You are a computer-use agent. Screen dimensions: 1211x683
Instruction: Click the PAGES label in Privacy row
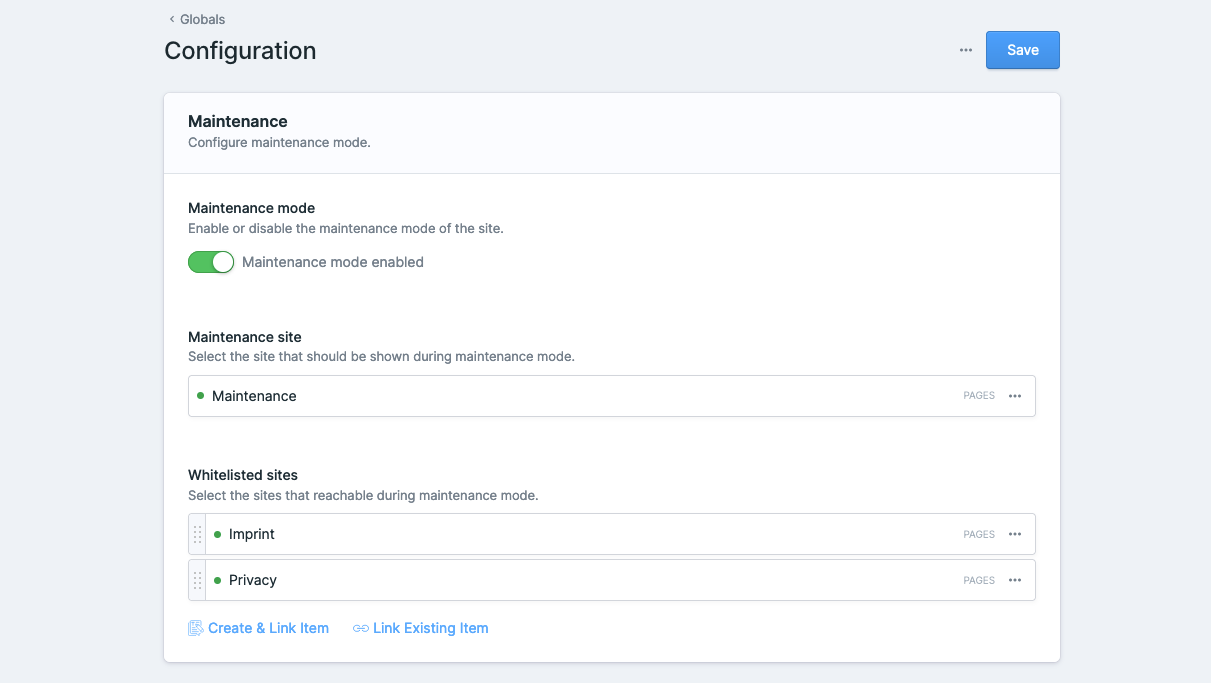tap(979, 580)
